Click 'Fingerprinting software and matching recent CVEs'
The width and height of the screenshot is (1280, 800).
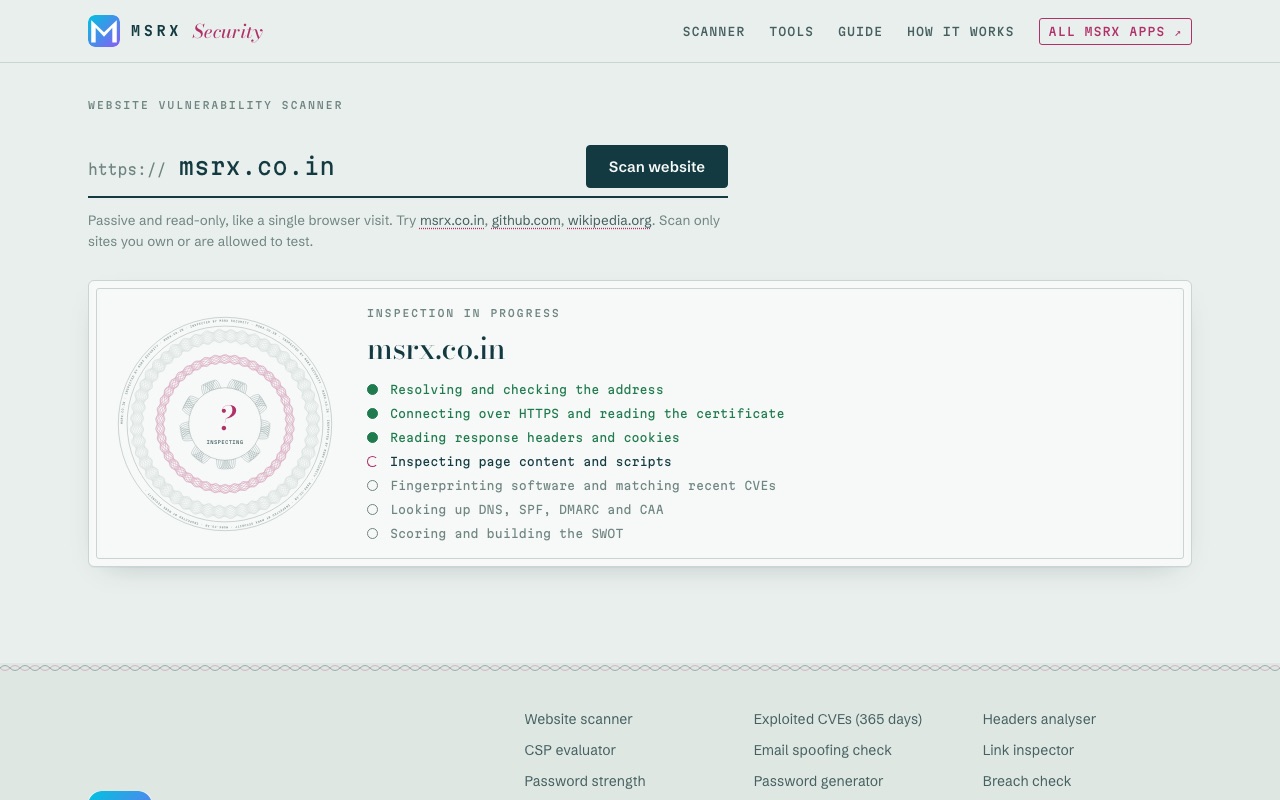pyautogui.click(x=583, y=486)
